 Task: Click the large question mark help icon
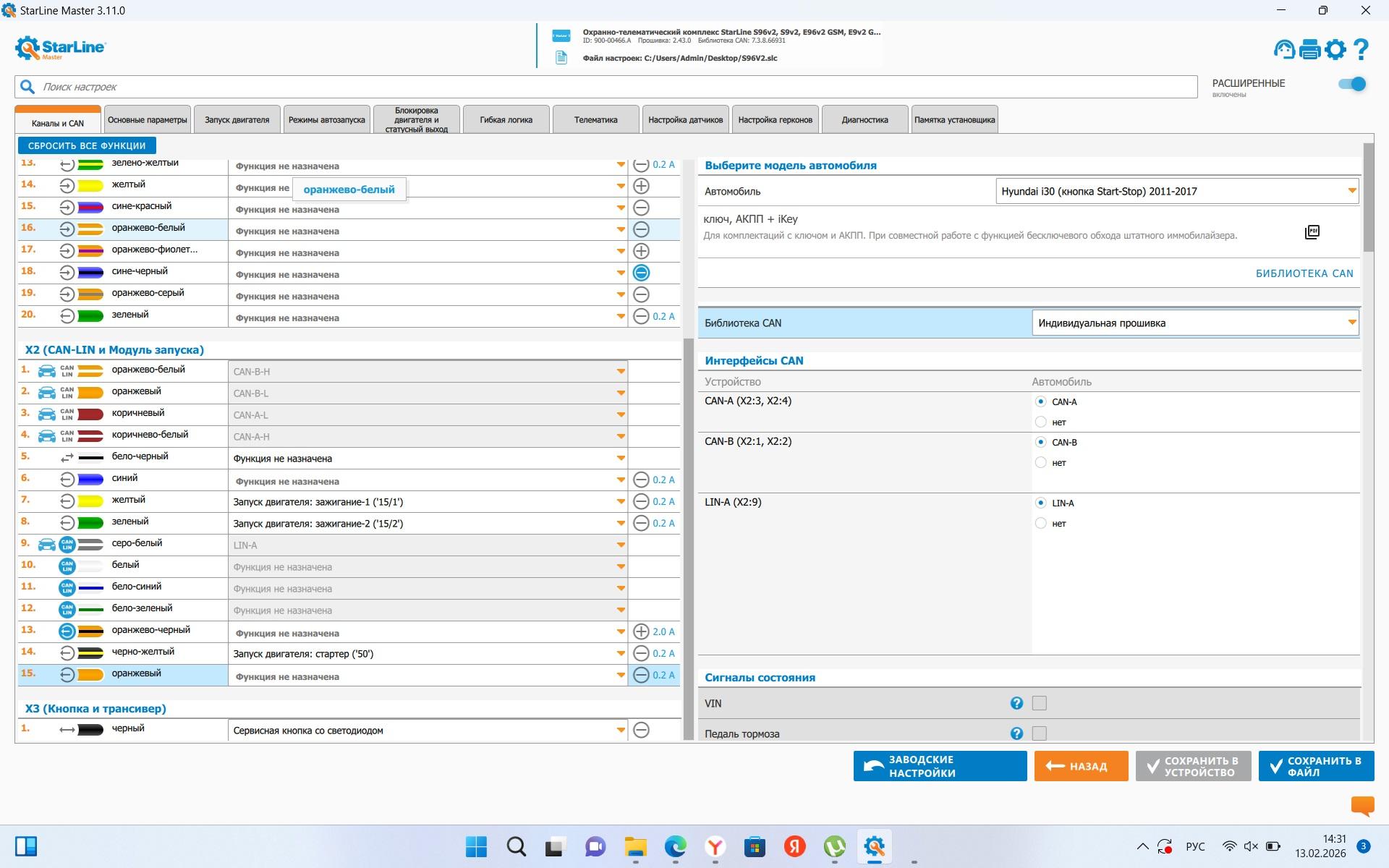click(1361, 49)
